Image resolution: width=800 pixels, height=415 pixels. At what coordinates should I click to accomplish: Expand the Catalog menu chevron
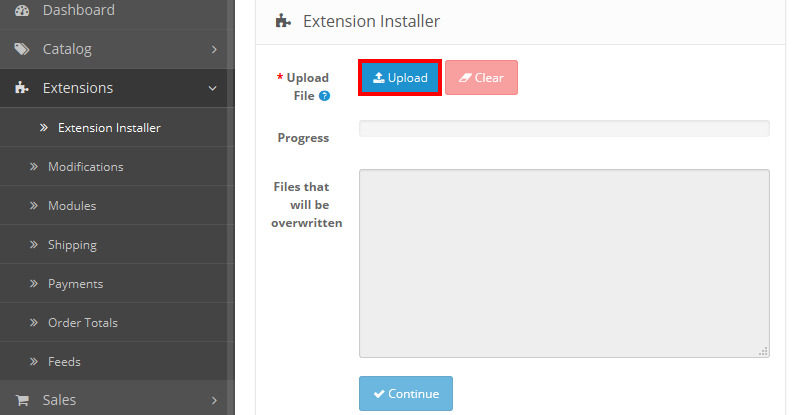click(214, 49)
